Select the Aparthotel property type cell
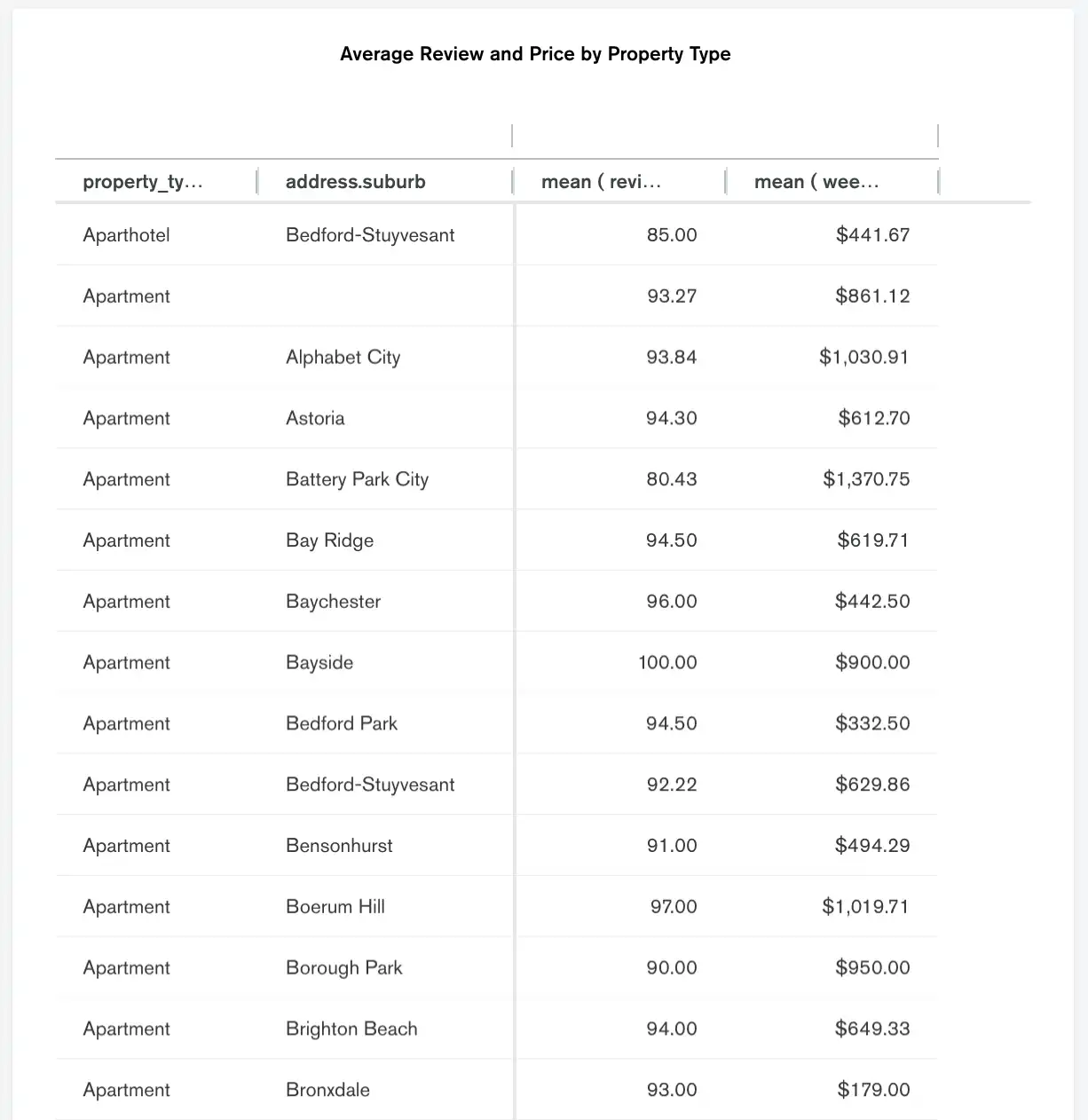The image size is (1088, 1120). coord(126,235)
